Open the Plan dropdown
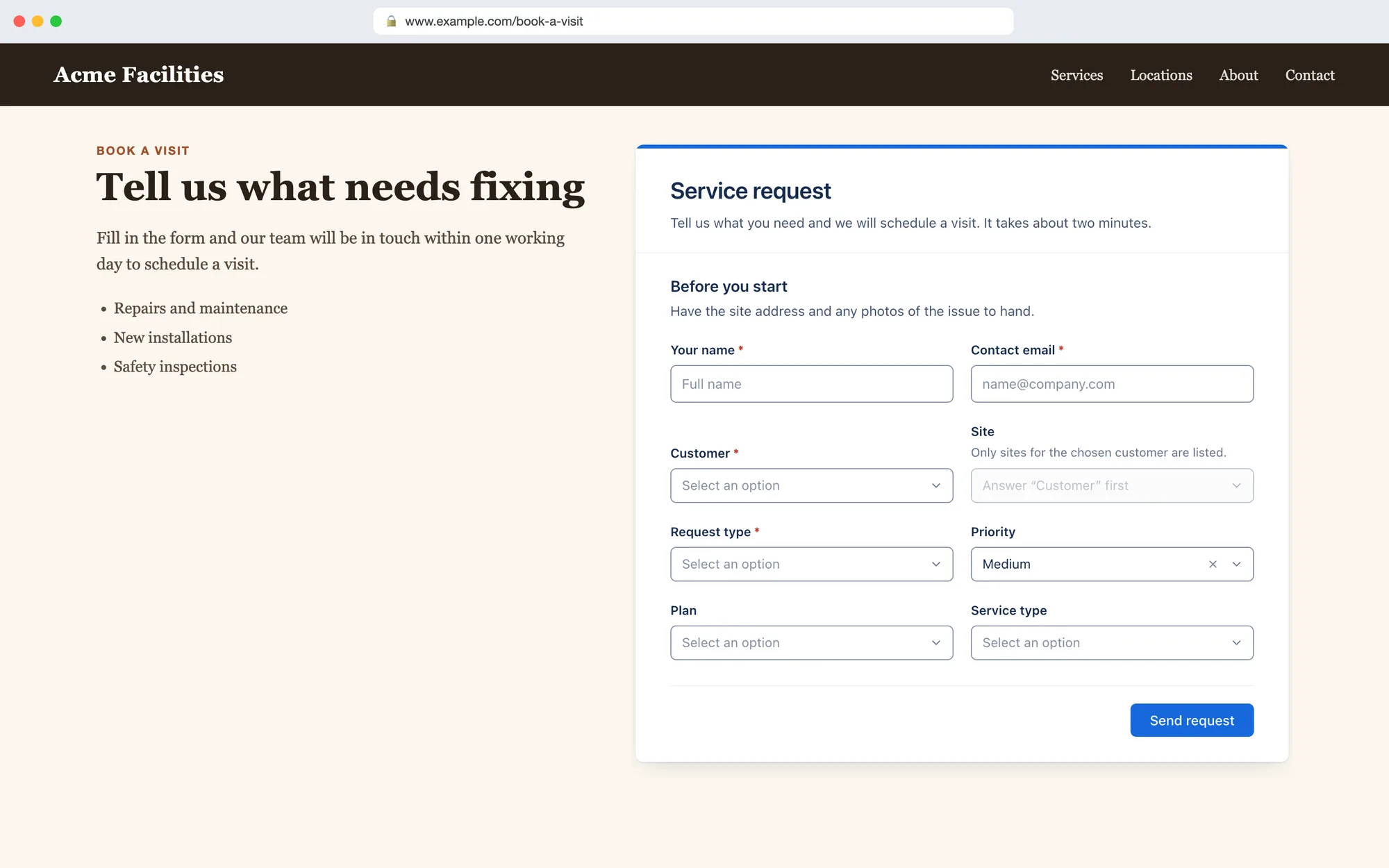 click(x=811, y=642)
